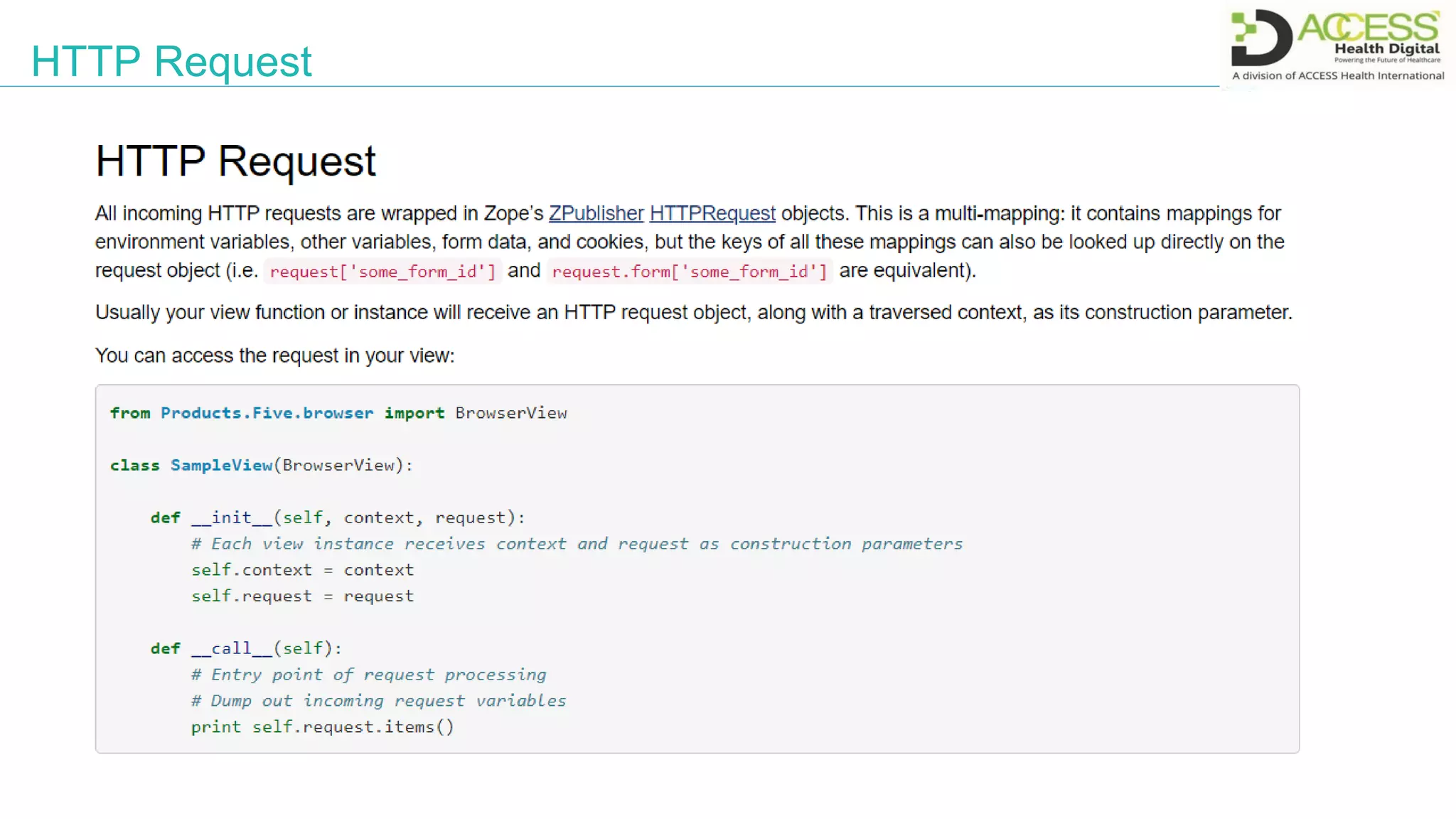Click the black HTTP Request heading
This screenshot has height=819, width=1456.
pos(235,161)
